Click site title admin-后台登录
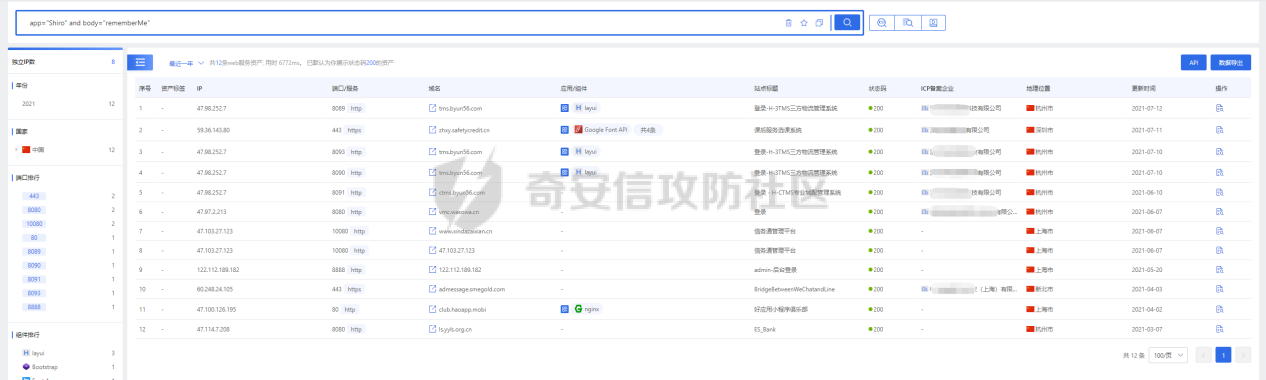1266x380 pixels. click(777, 270)
